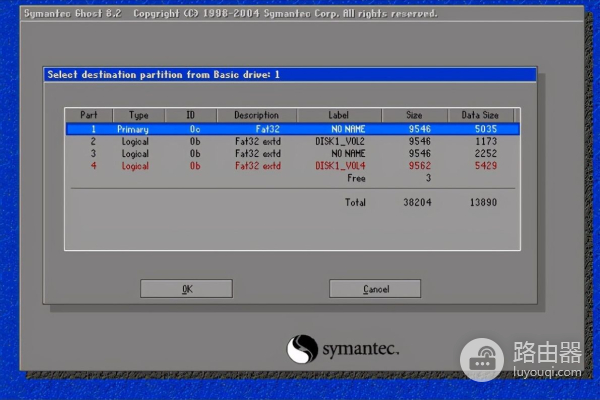Click the Type column header
The width and height of the screenshot is (600, 400).
138,116
